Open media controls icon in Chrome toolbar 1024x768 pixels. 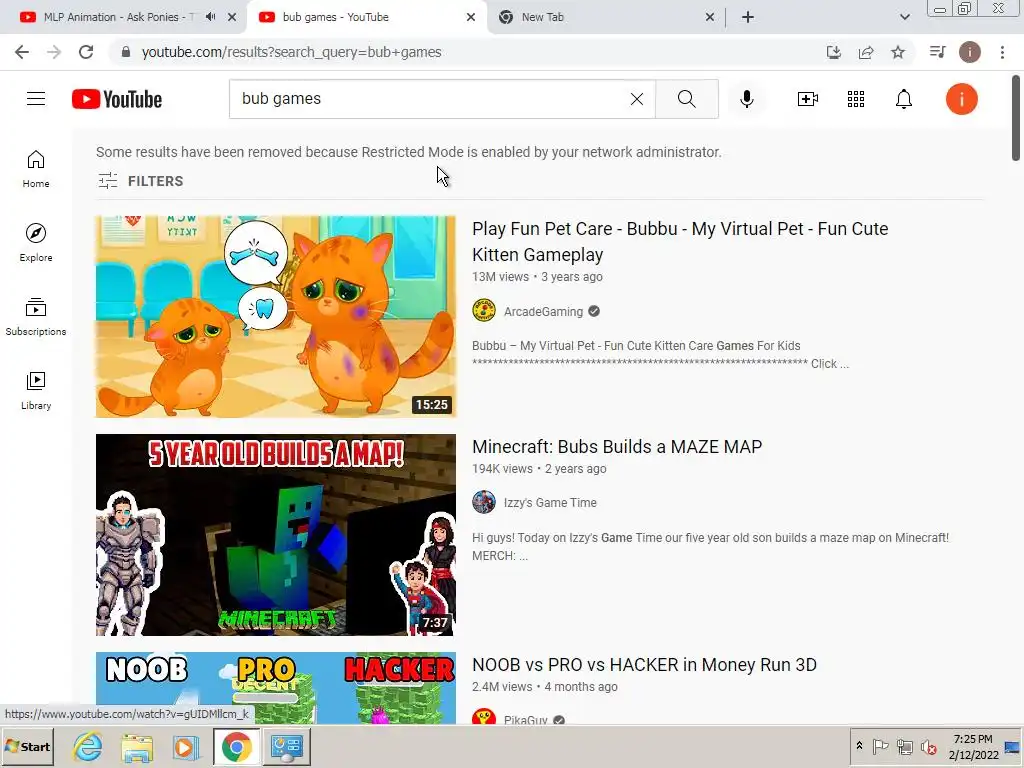pos(937,52)
